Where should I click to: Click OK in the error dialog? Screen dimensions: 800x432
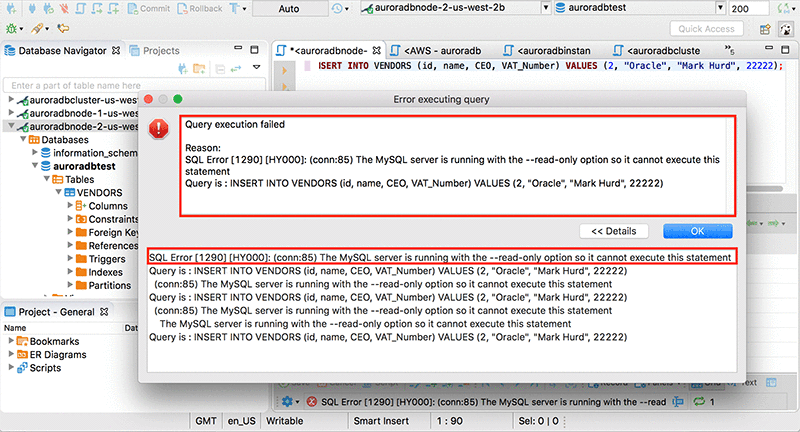697,231
